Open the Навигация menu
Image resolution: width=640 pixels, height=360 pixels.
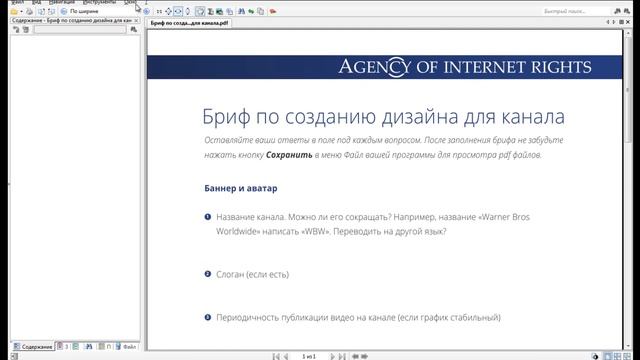click(x=62, y=2)
